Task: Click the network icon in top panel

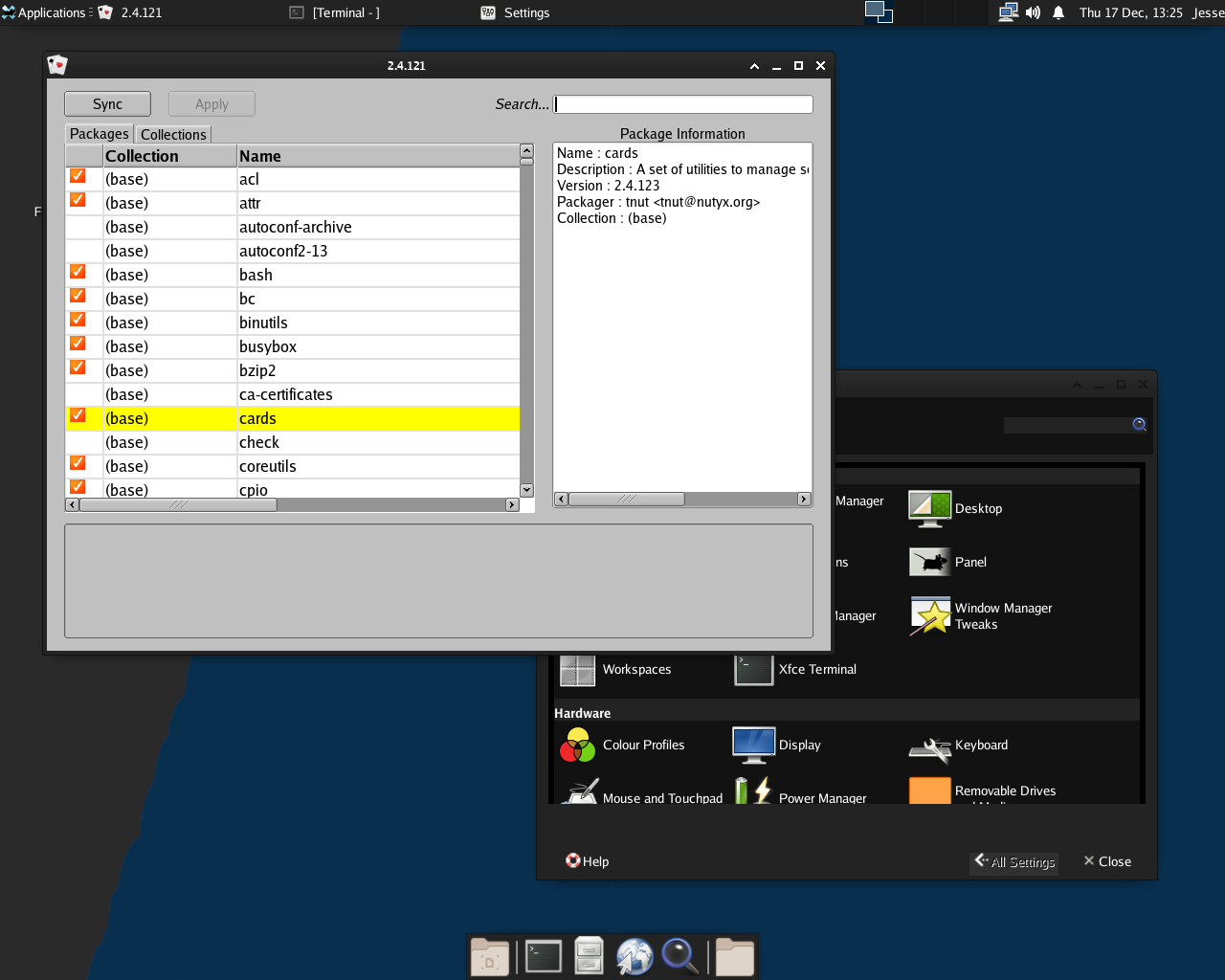Action: 1008,12
